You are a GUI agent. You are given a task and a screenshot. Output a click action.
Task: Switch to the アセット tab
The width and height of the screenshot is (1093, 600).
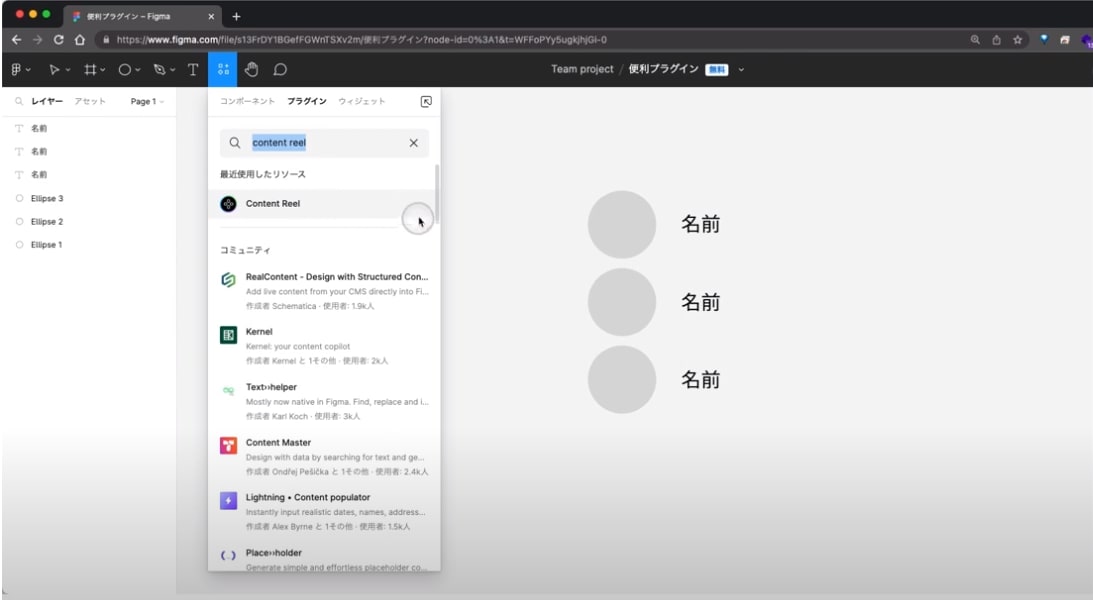(x=90, y=102)
